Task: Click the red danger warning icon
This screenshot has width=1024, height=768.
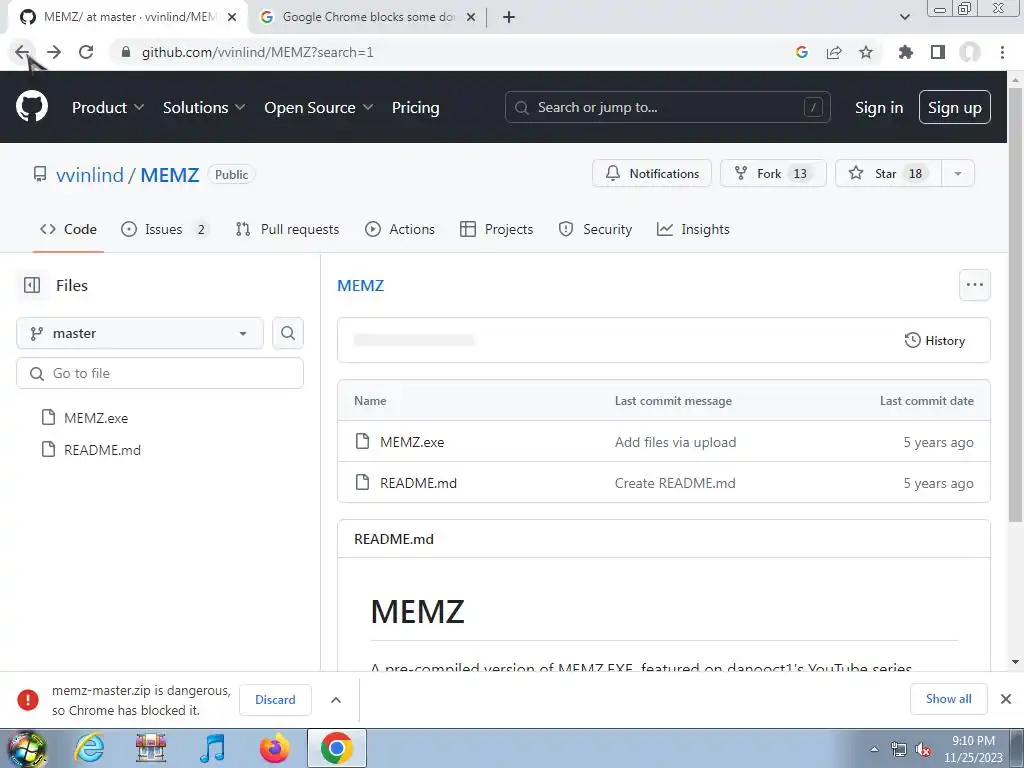Action: (x=27, y=699)
